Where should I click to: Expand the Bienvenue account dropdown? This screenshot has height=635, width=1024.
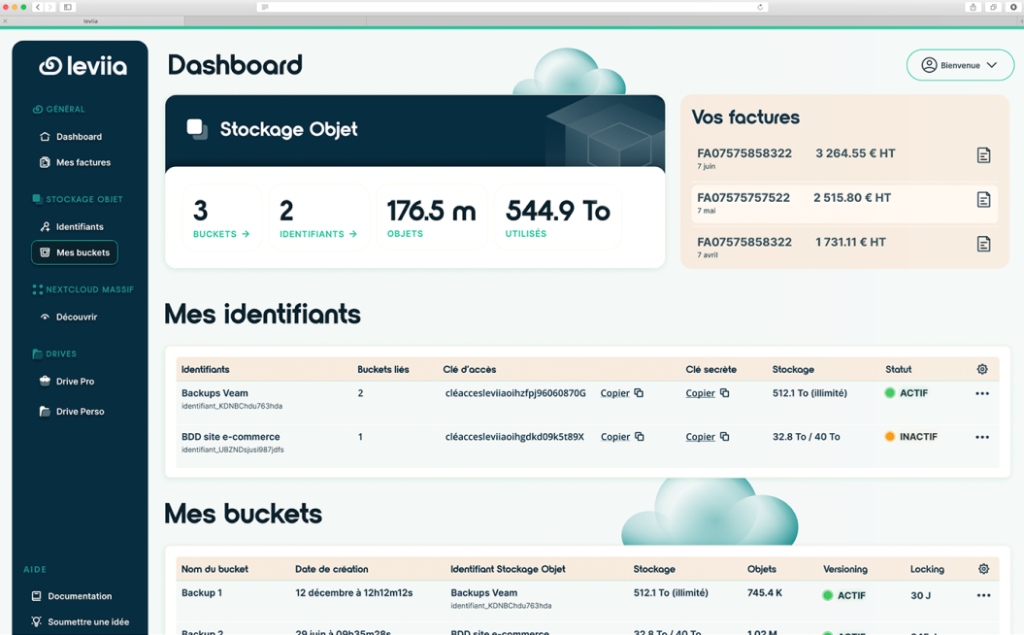[x=959, y=65]
